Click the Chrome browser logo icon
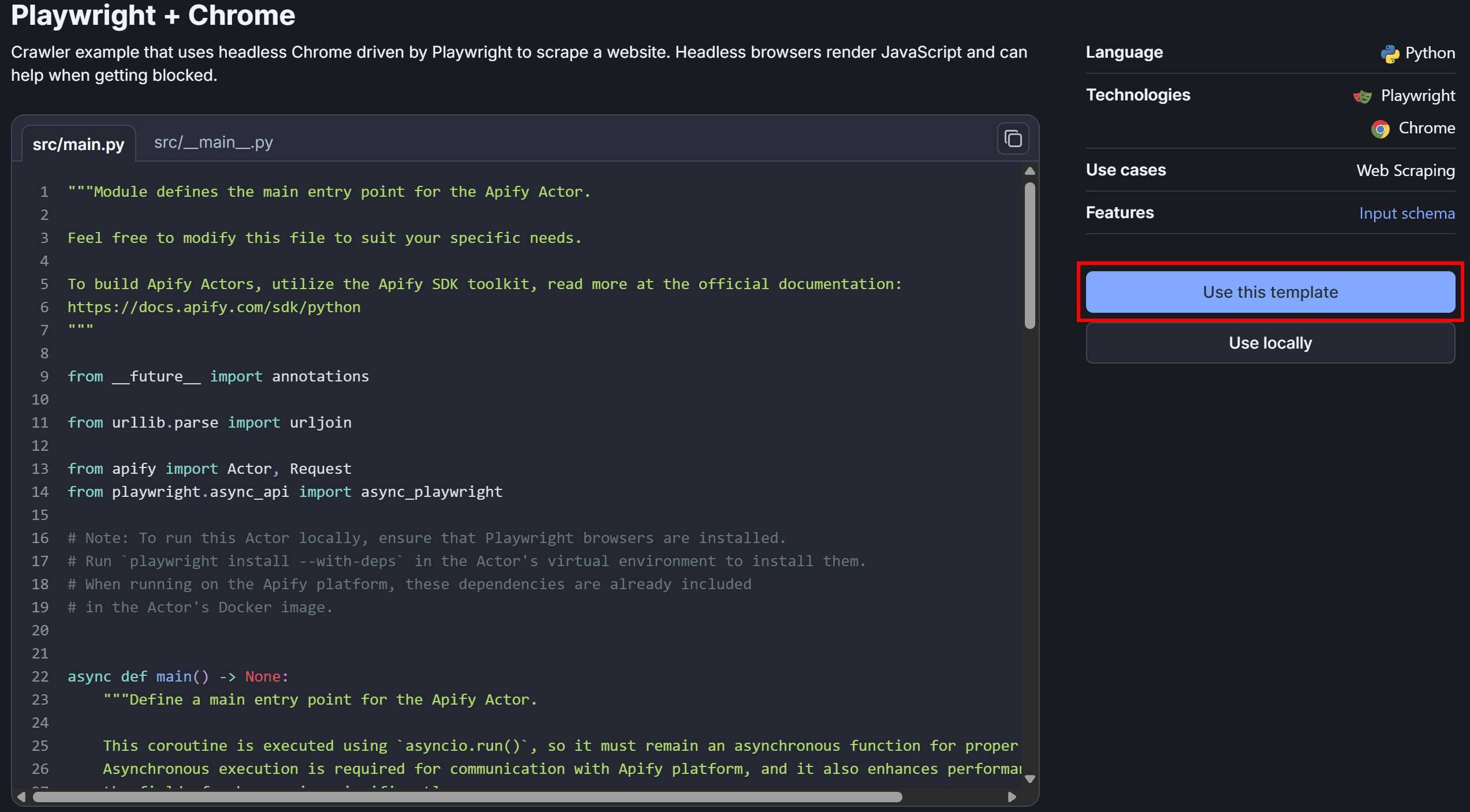The height and width of the screenshot is (812, 1470). [1380, 129]
